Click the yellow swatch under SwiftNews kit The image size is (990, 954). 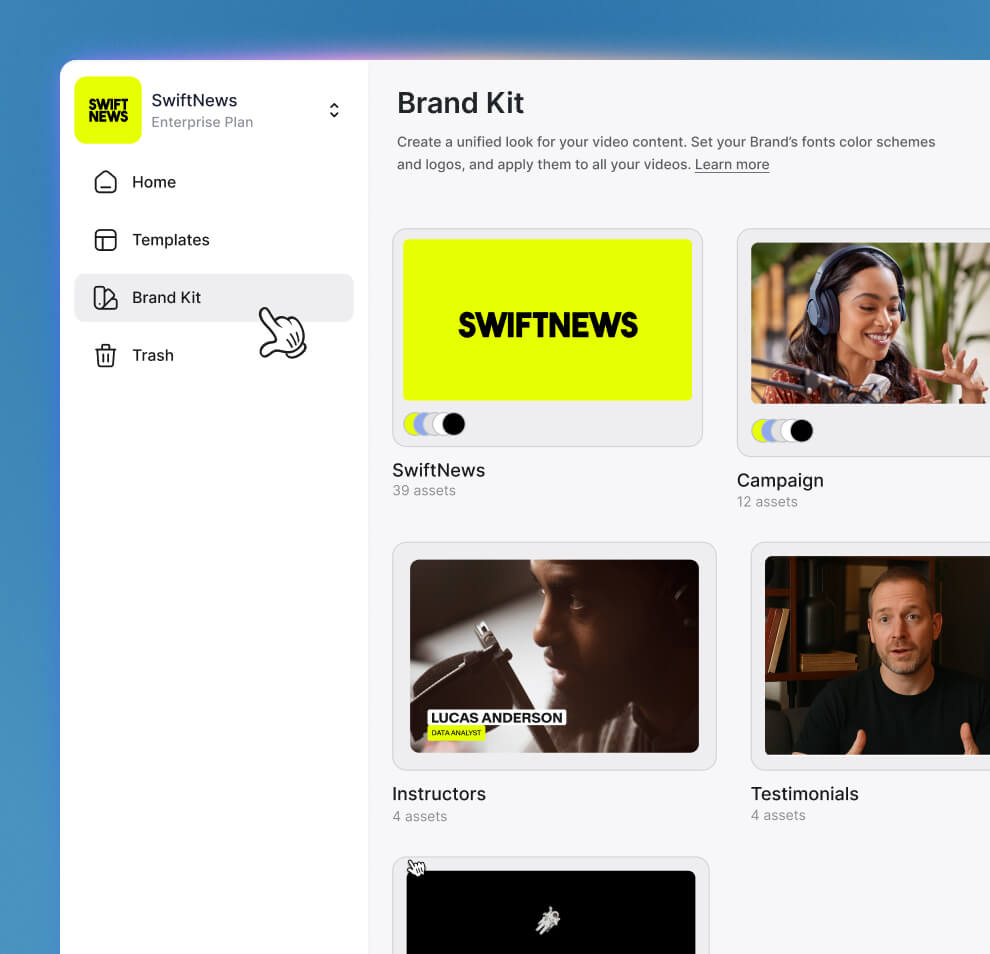410,424
